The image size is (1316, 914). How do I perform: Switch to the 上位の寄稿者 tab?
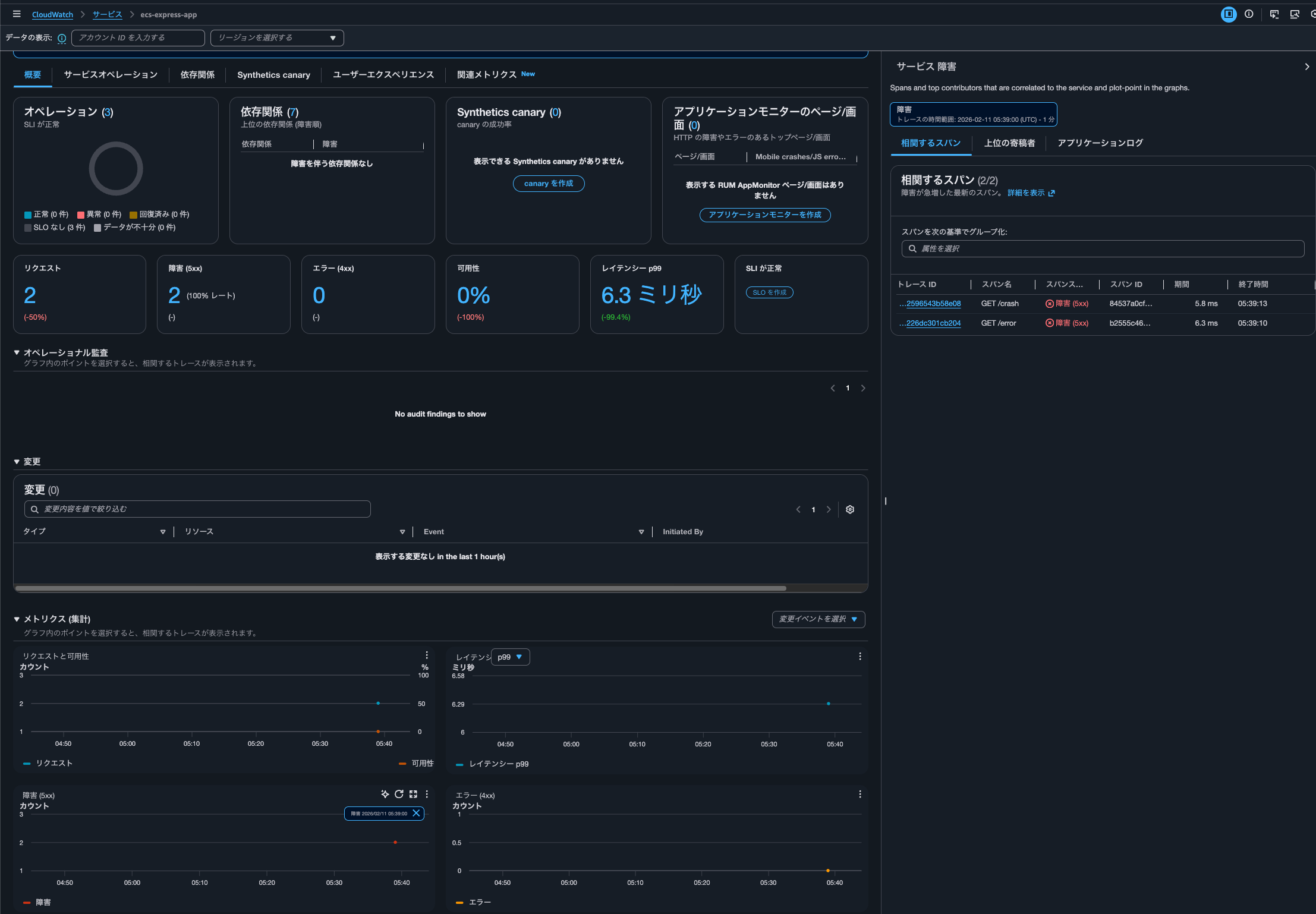1009,143
